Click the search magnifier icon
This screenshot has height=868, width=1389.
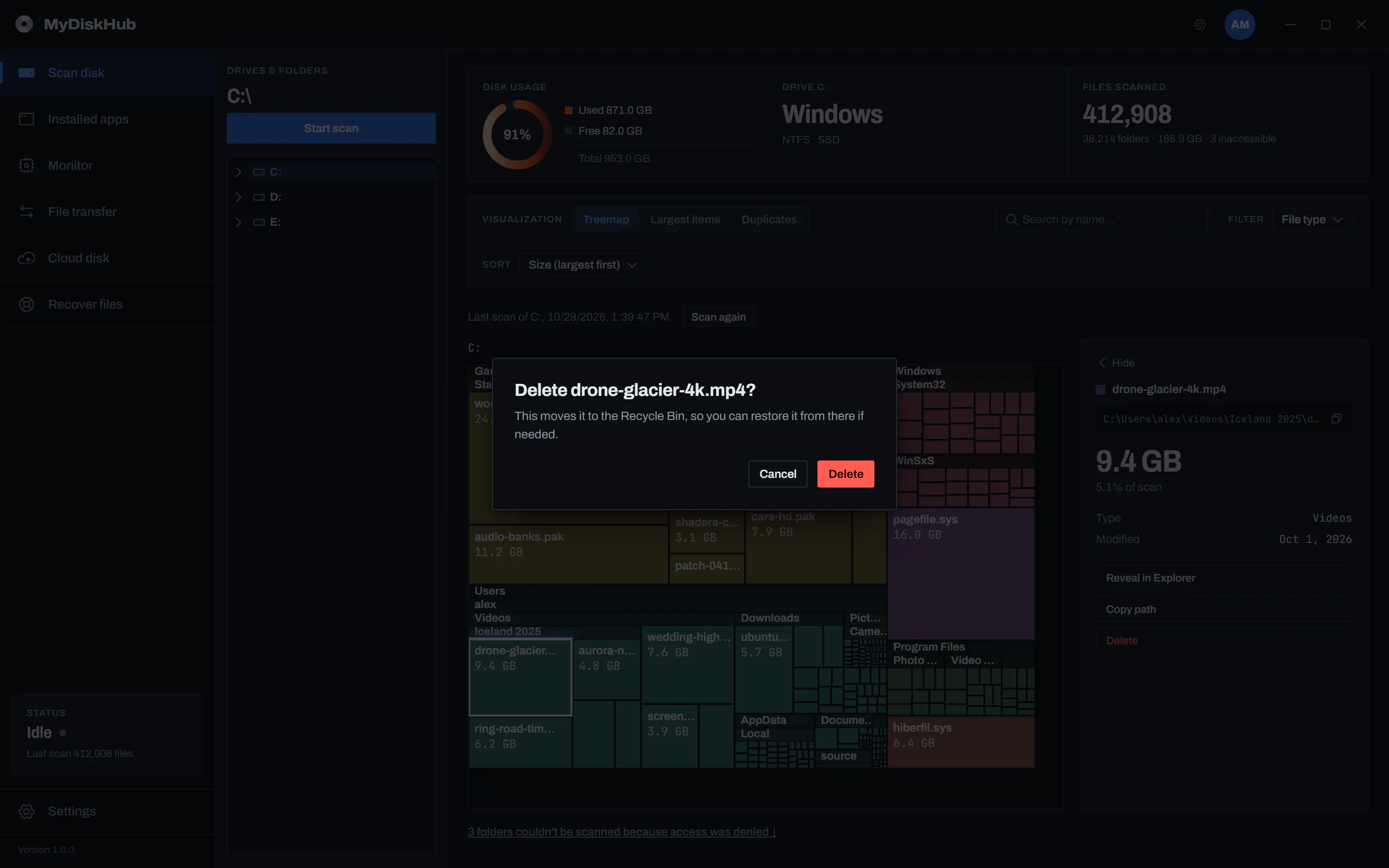(x=1011, y=219)
